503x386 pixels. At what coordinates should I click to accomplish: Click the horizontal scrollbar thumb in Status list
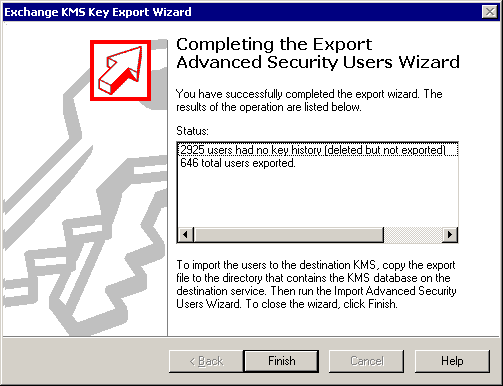[x=289, y=234]
